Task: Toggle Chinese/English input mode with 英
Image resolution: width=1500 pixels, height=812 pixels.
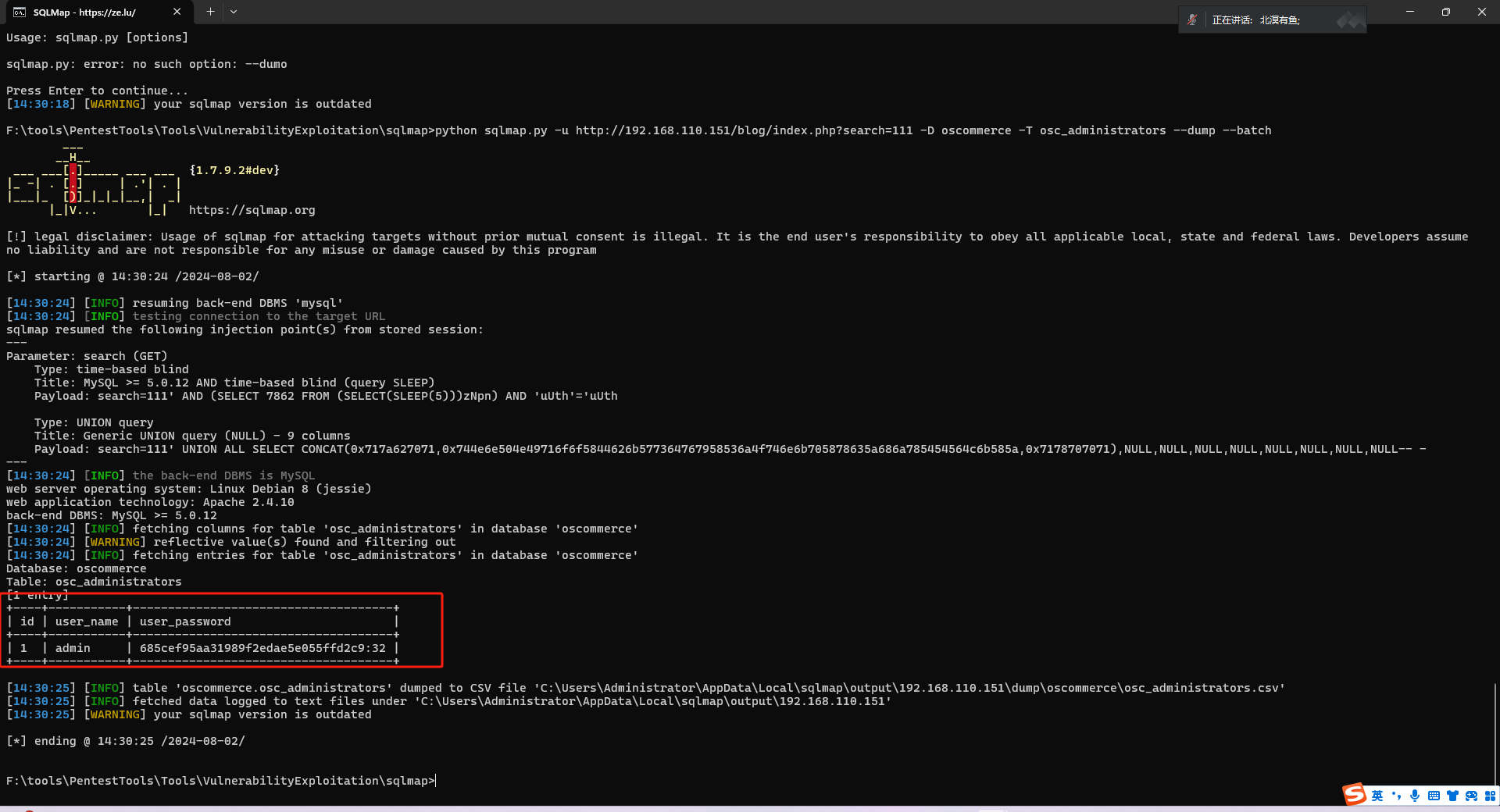Action: click(1377, 796)
